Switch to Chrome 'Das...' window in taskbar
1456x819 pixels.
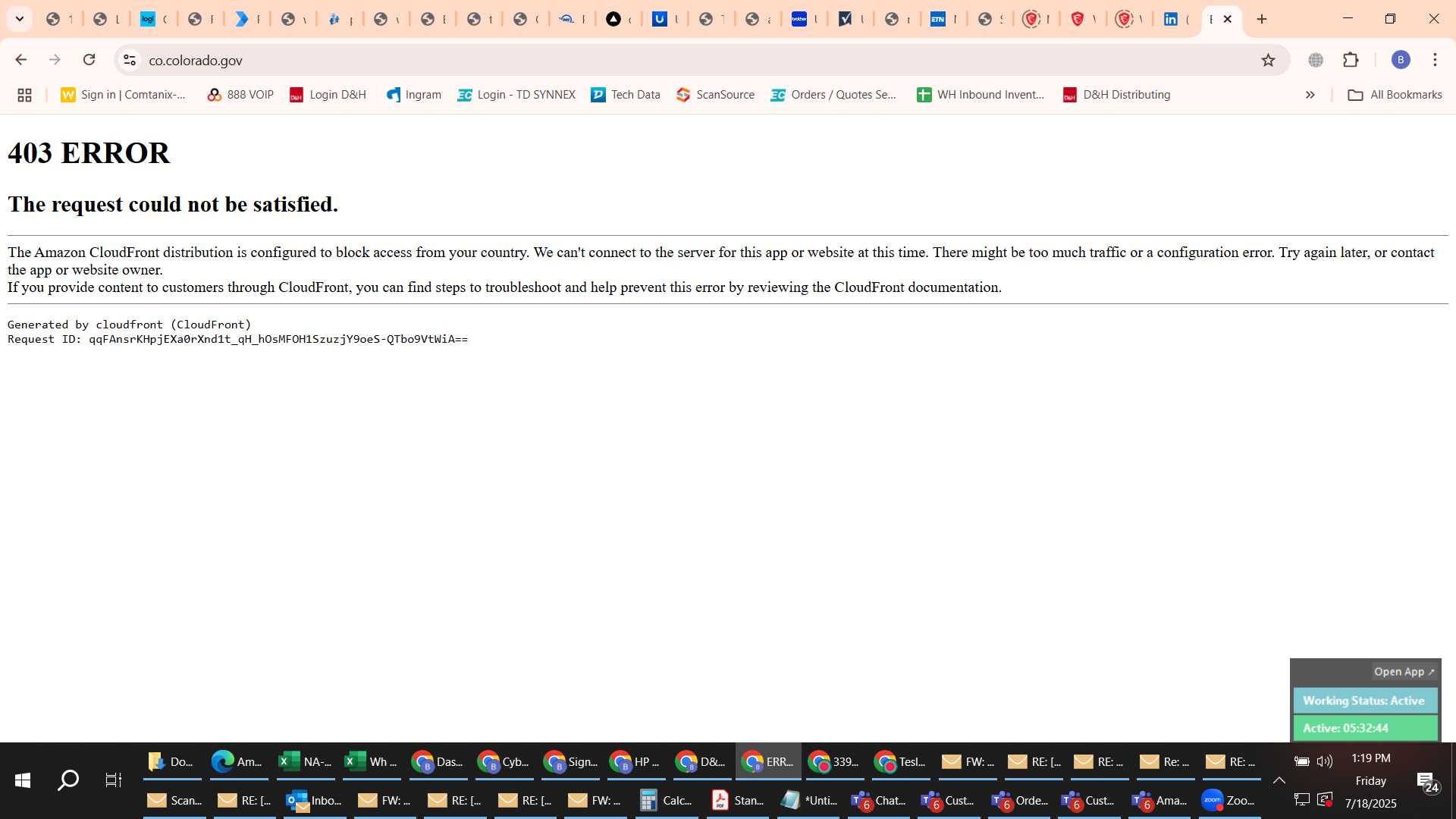tap(437, 761)
